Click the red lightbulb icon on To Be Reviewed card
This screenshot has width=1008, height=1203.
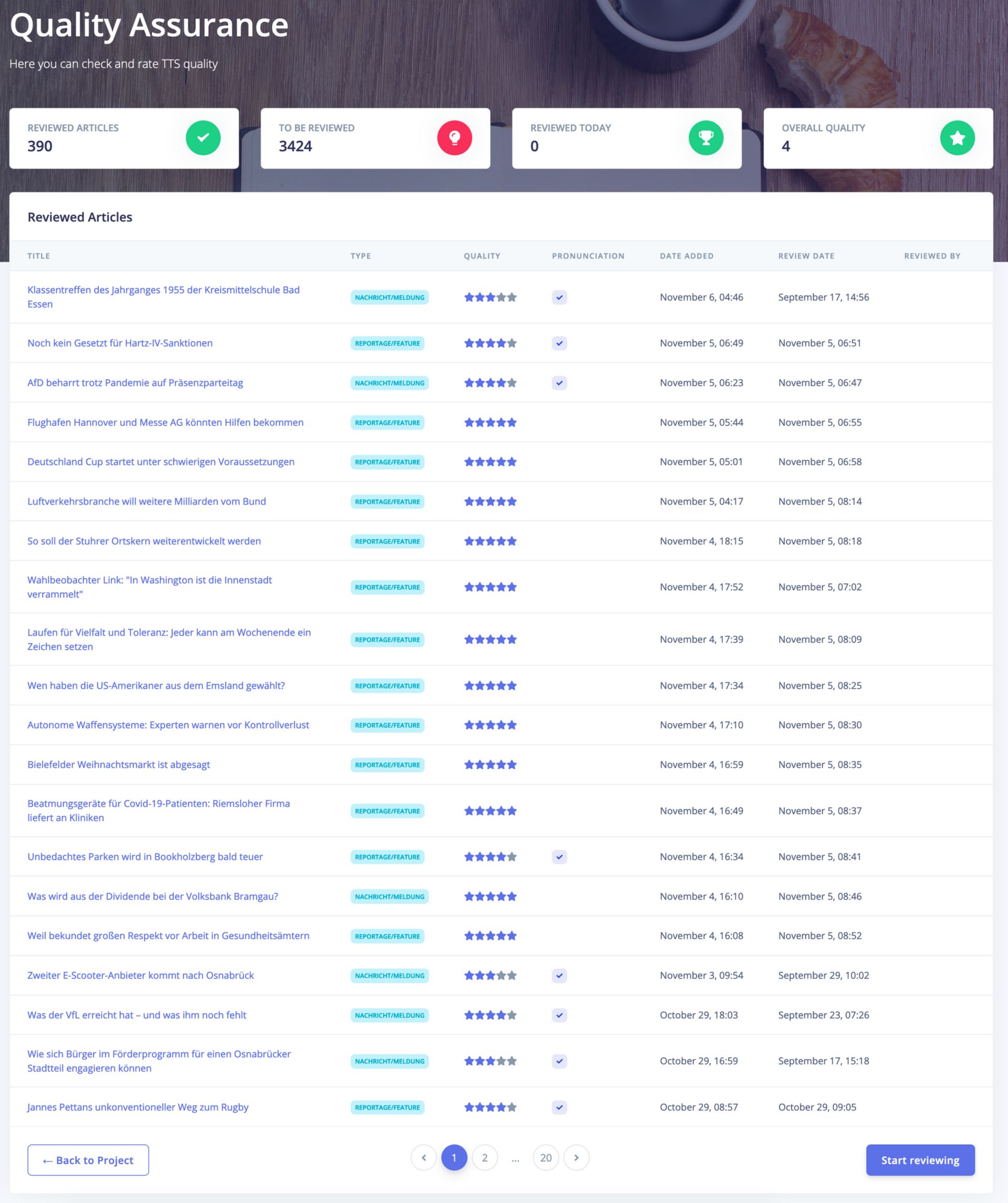(x=454, y=138)
